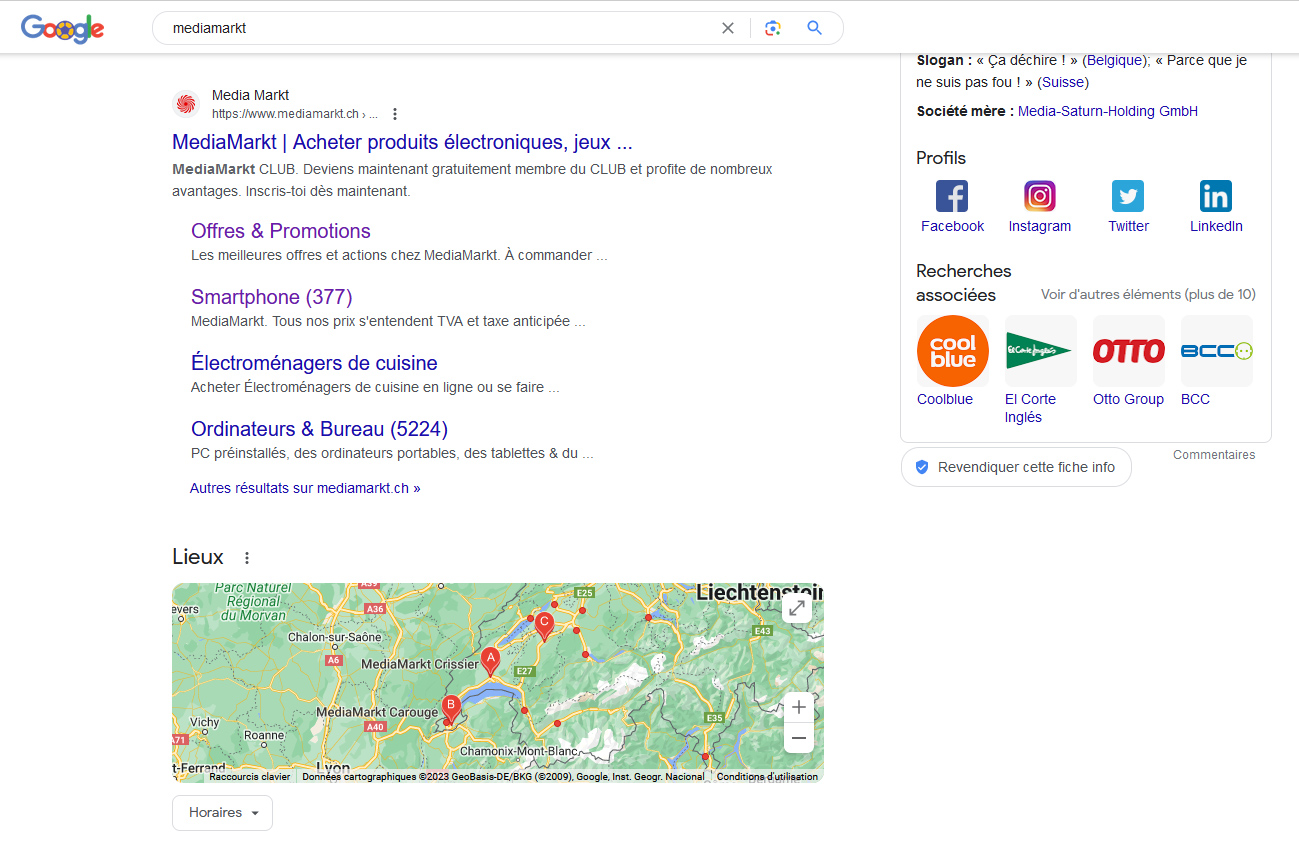Screen dimensions: 1299x846
Task: Click shield icon in Revendiquer button
Action: [922, 467]
